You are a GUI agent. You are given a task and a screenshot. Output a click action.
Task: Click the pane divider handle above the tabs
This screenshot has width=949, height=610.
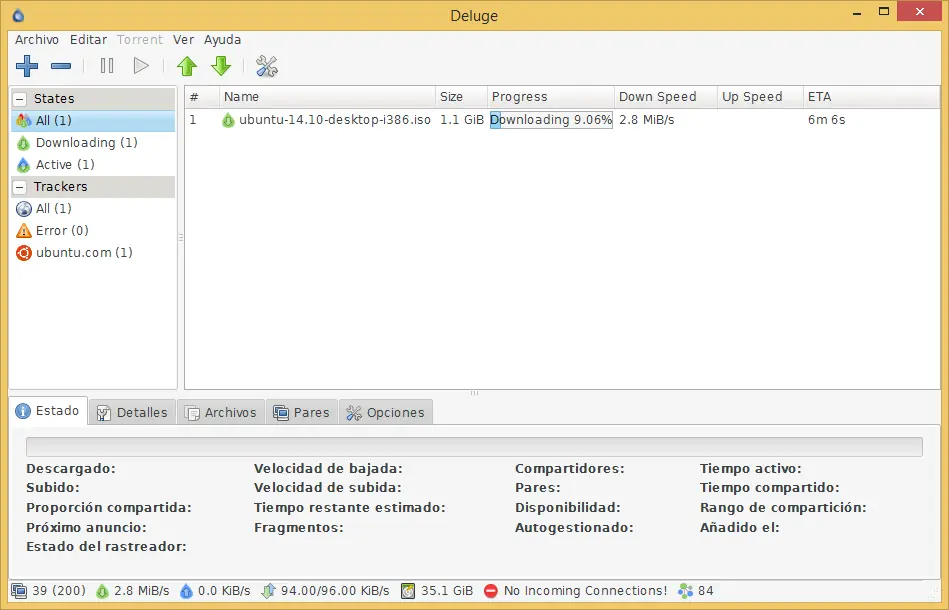[474, 393]
